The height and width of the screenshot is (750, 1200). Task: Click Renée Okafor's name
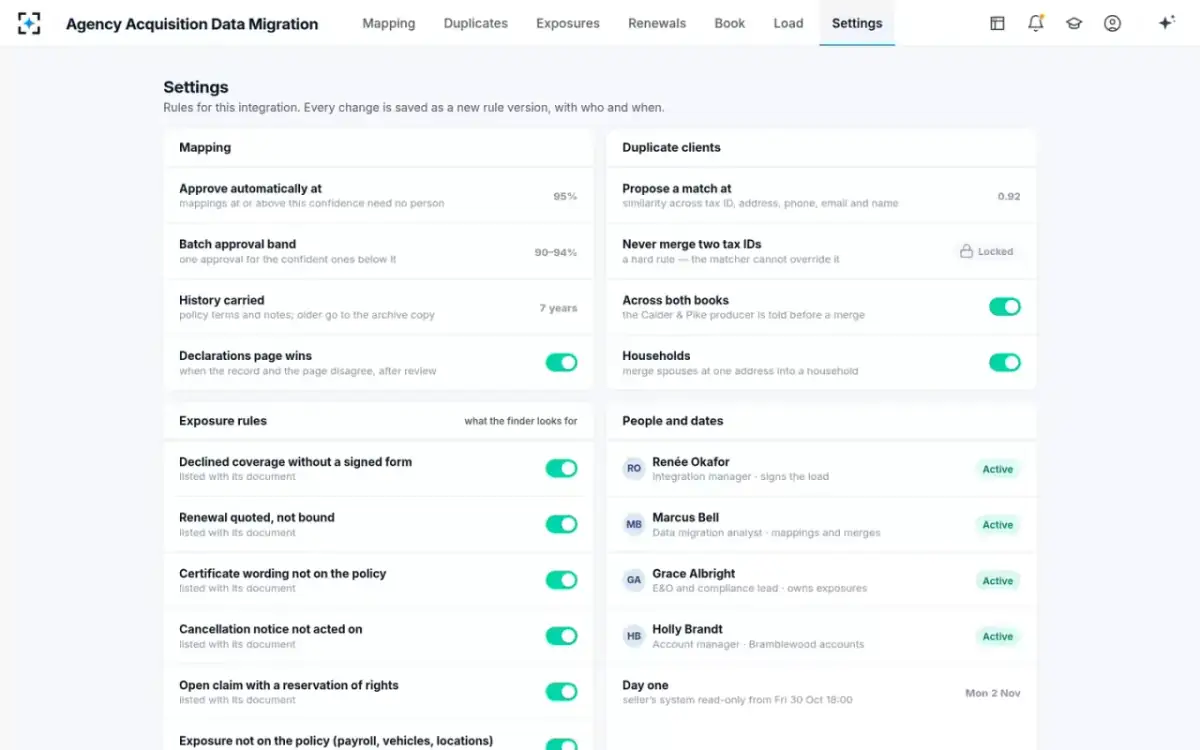(x=691, y=462)
